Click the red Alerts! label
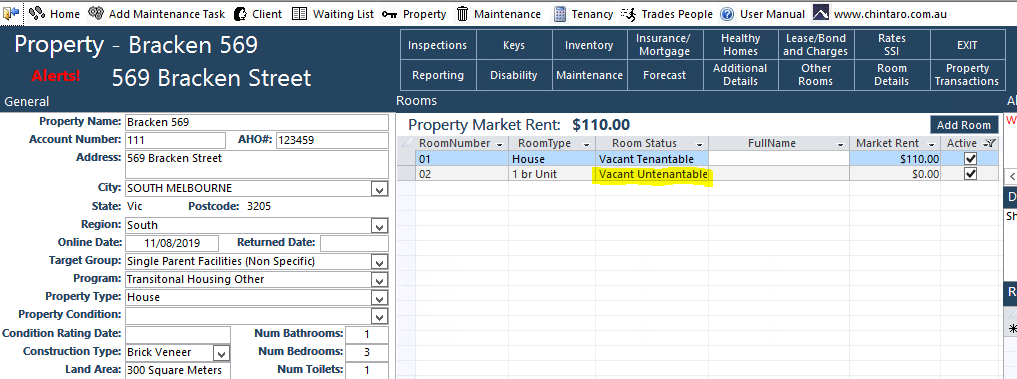Image resolution: width=1017 pixels, height=379 pixels. [56, 77]
